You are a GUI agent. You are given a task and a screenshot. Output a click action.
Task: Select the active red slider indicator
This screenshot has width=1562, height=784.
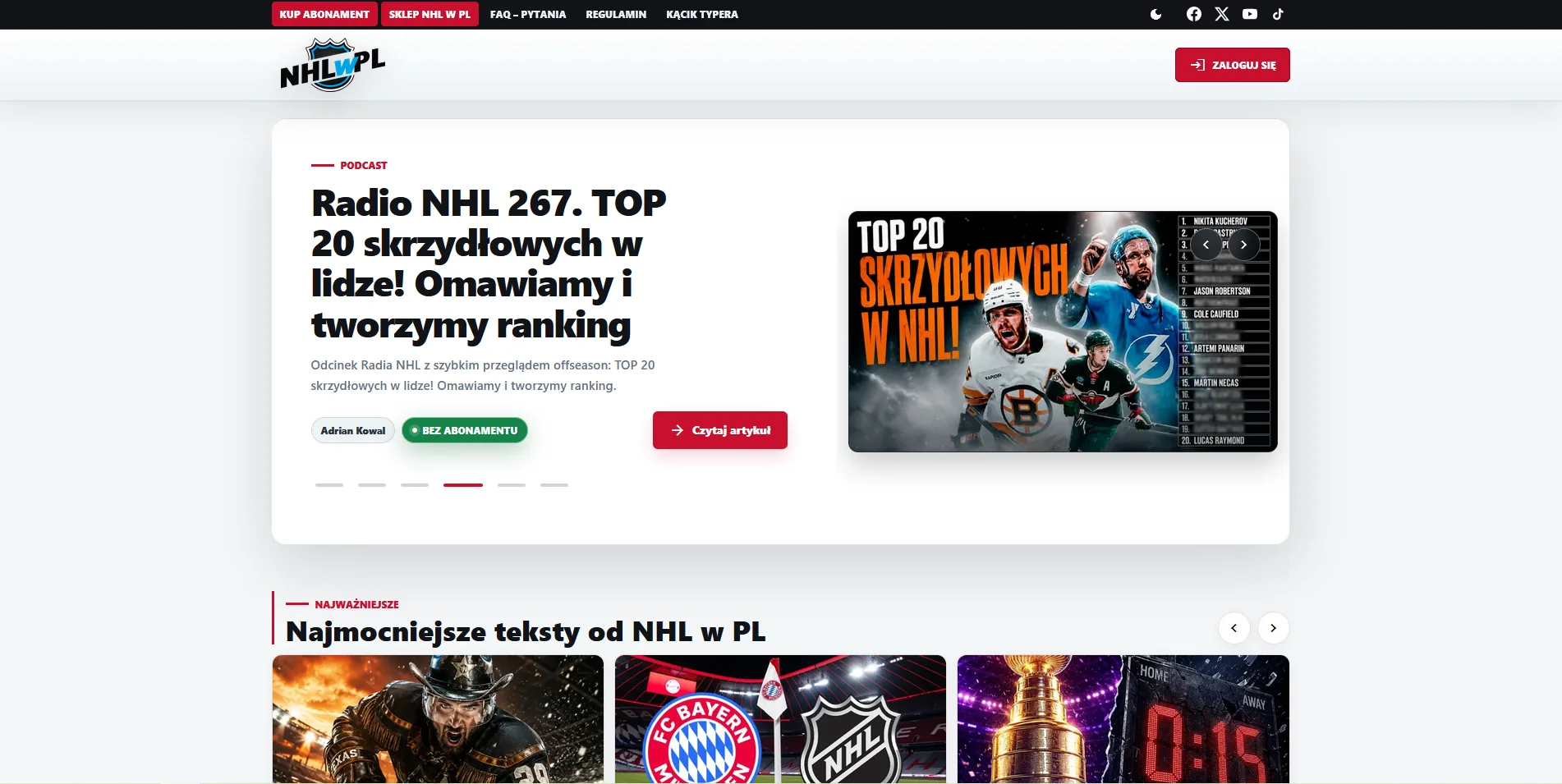pyautogui.click(x=463, y=485)
